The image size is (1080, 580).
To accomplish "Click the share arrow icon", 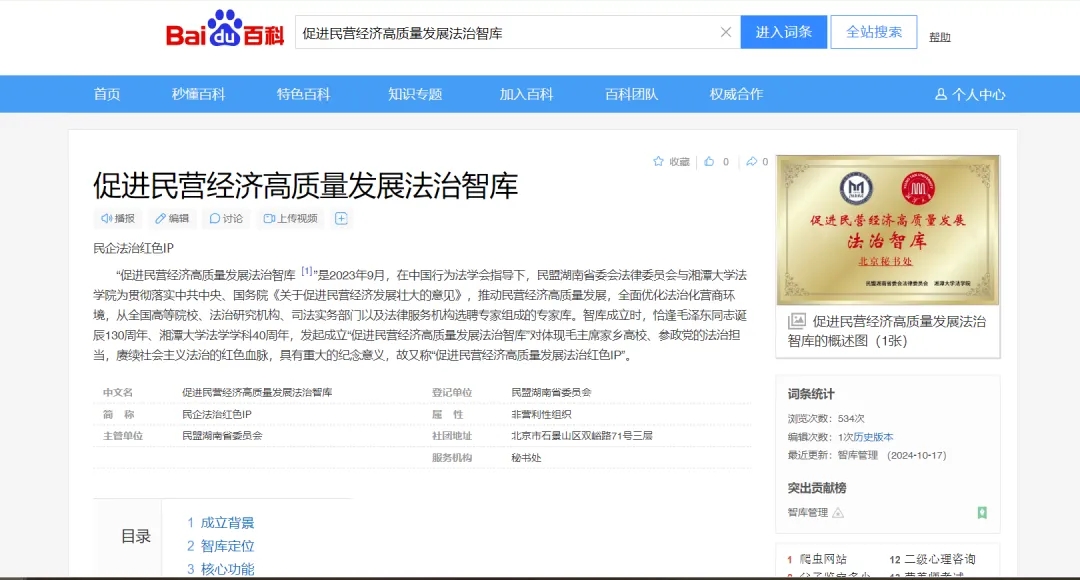I will pyautogui.click(x=751, y=161).
